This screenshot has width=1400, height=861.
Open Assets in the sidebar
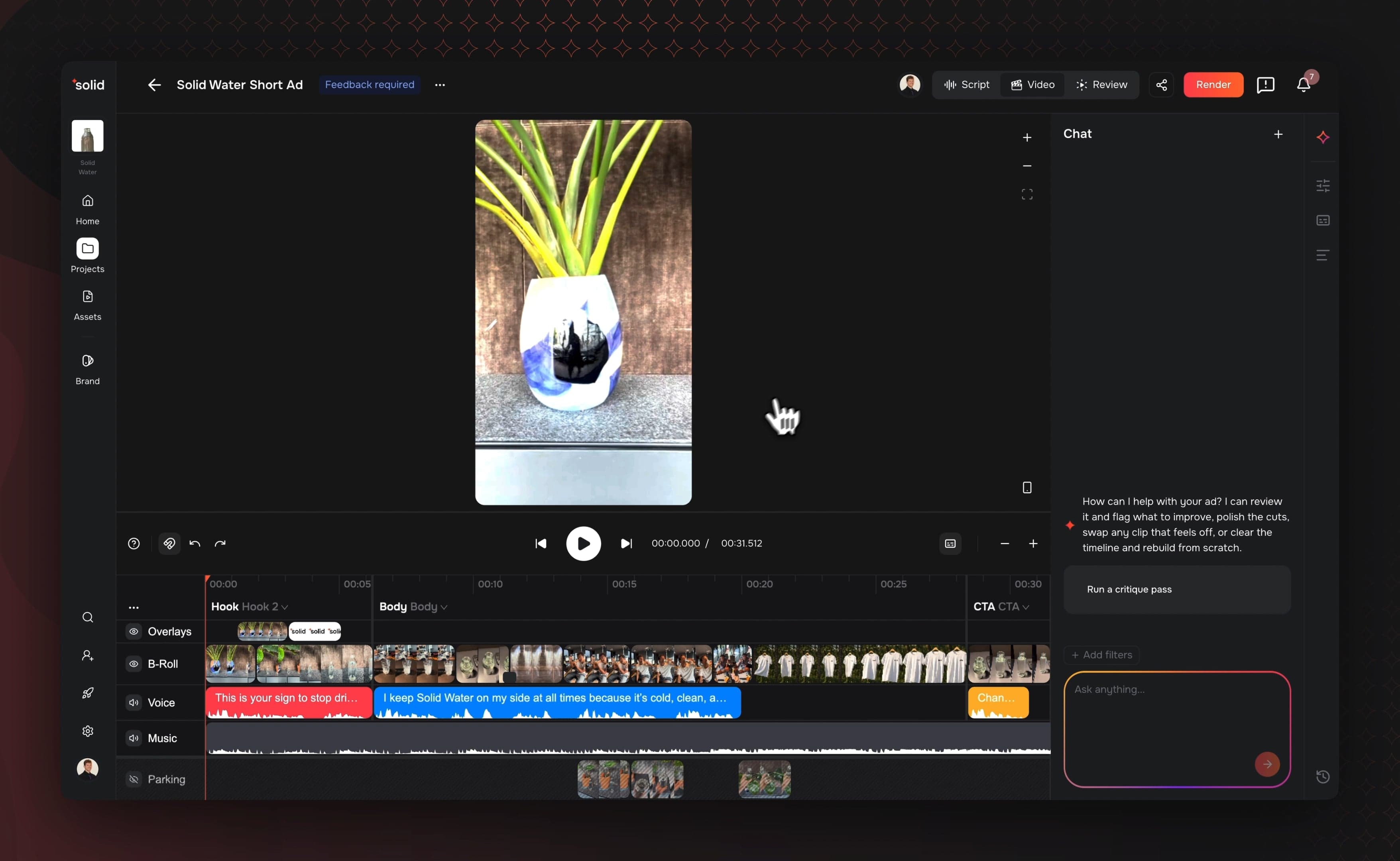click(x=88, y=305)
